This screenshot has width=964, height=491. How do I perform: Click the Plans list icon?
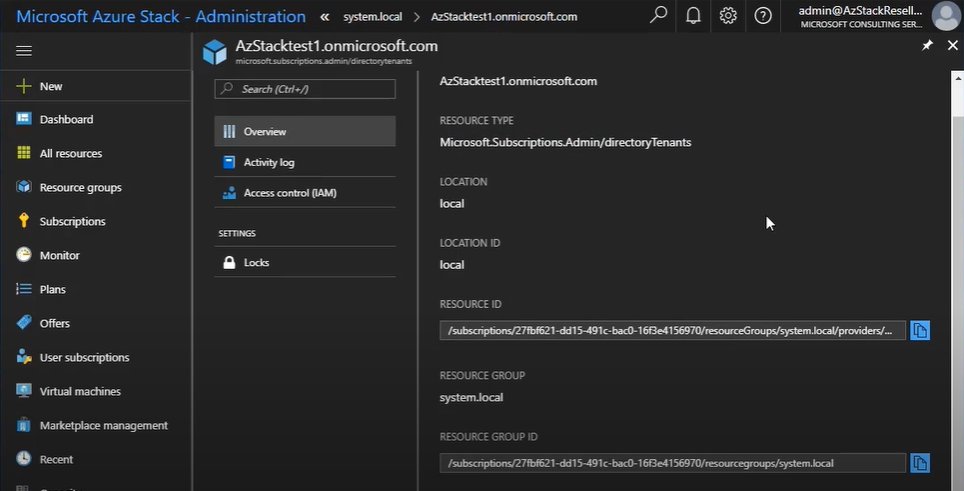point(23,289)
